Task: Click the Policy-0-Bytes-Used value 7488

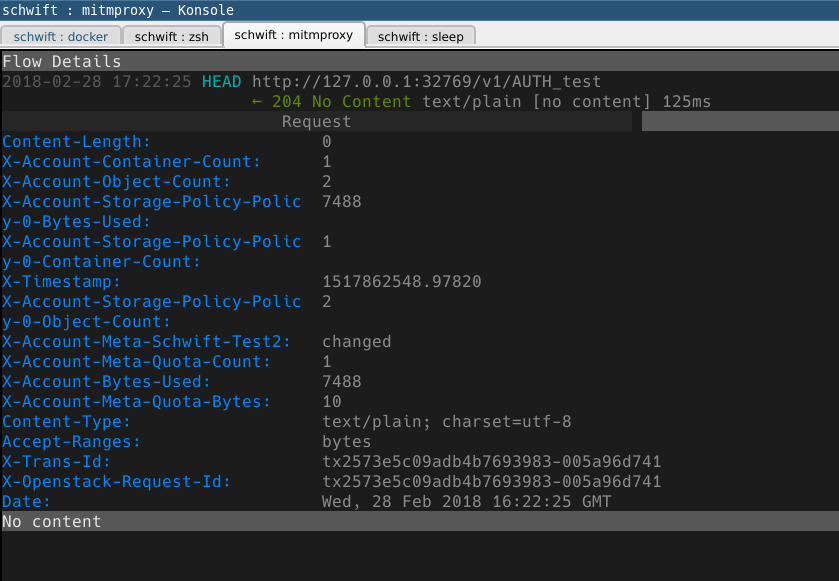Action: [341, 202]
